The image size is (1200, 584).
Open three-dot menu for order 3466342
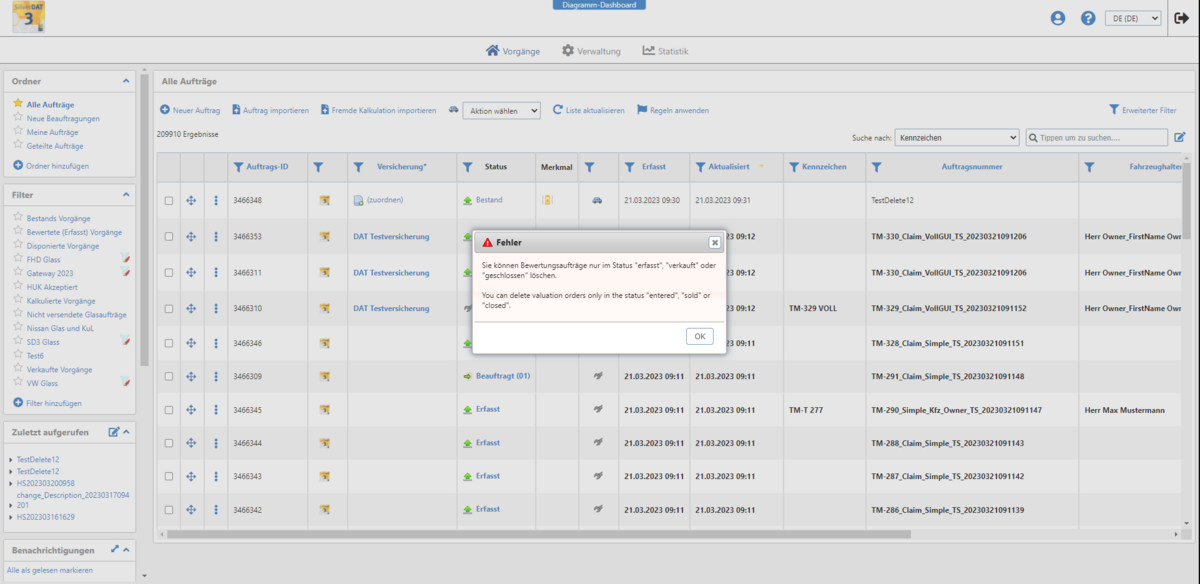[x=215, y=510]
